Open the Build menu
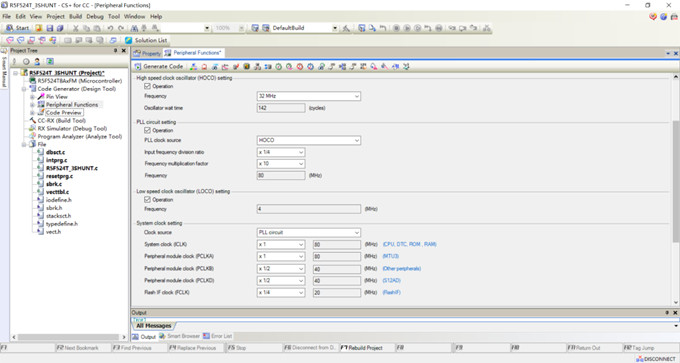 (75, 16)
